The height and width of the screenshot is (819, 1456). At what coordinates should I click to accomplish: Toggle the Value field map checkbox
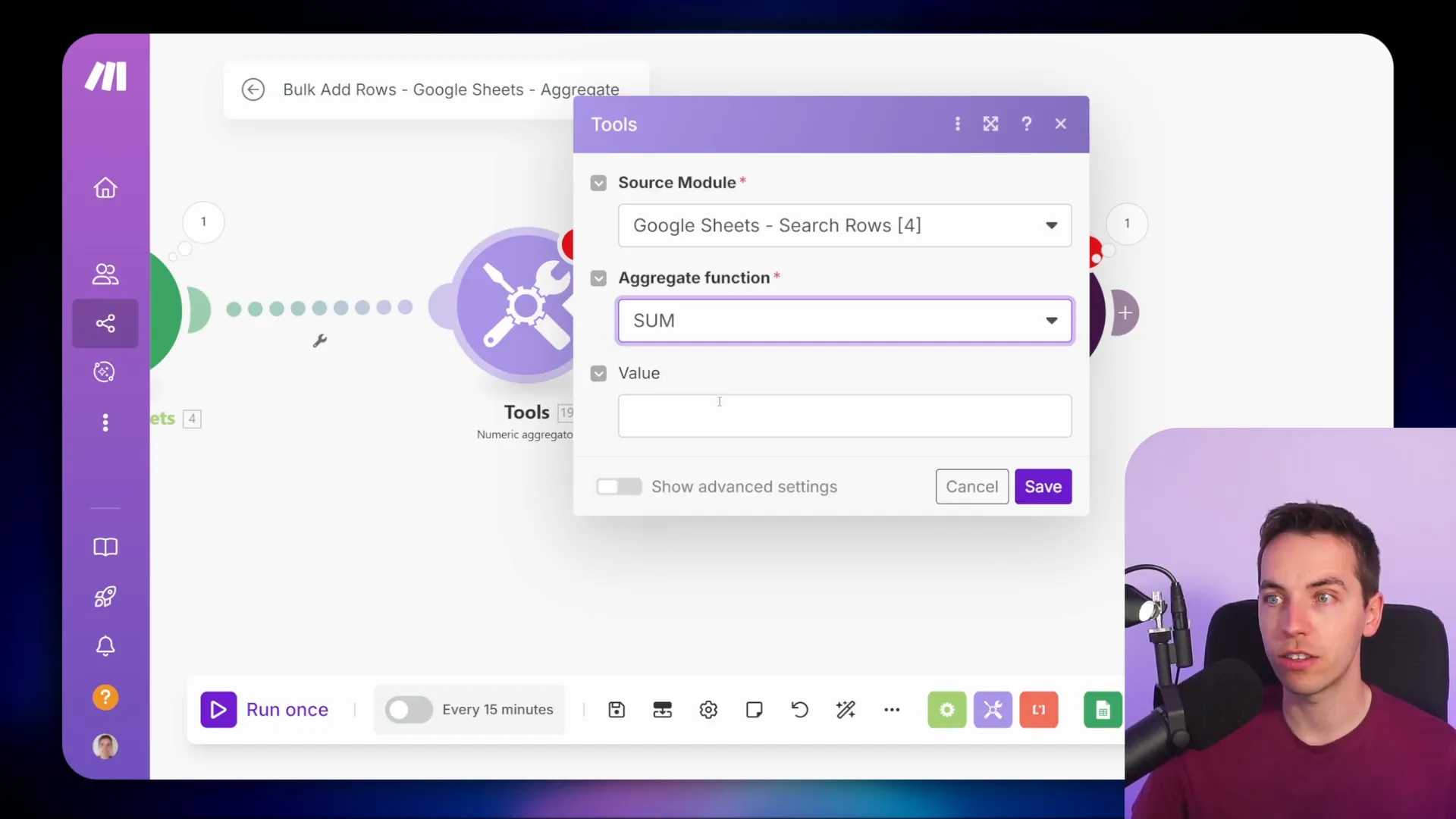(598, 373)
